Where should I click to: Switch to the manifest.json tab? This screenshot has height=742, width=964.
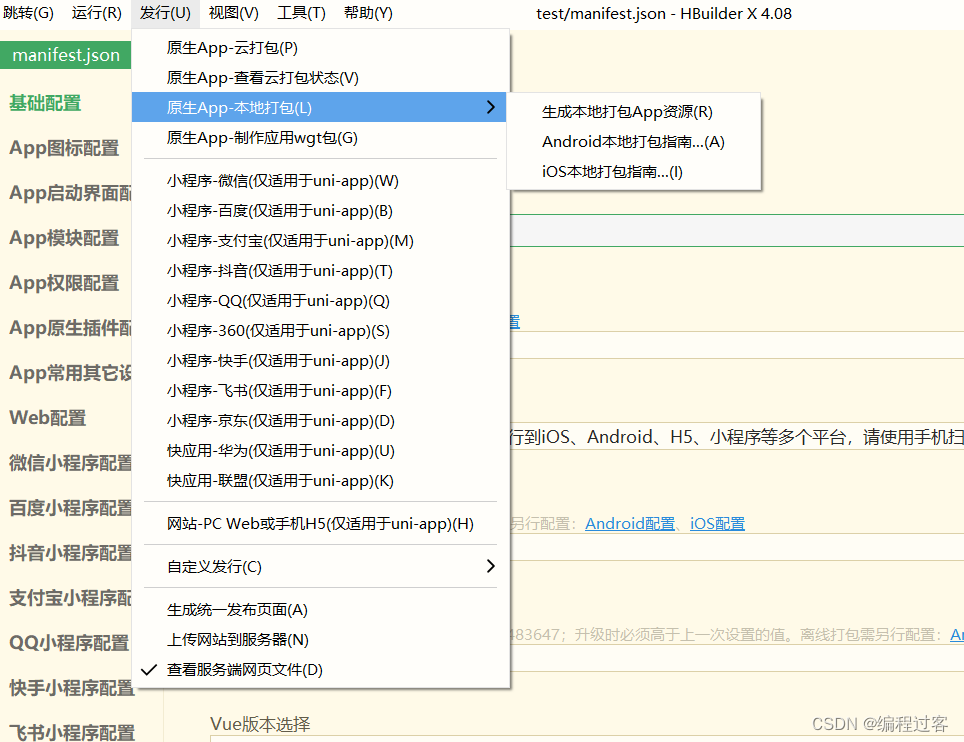[x=66, y=55]
